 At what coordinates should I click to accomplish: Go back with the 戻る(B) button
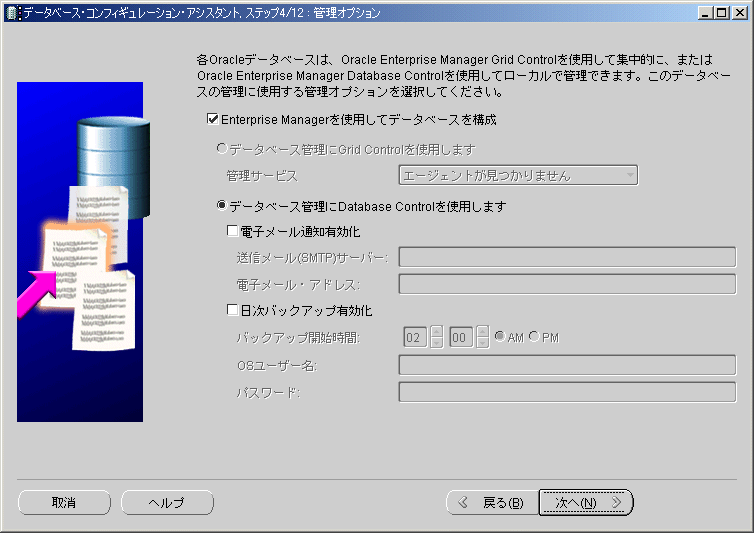[492, 503]
